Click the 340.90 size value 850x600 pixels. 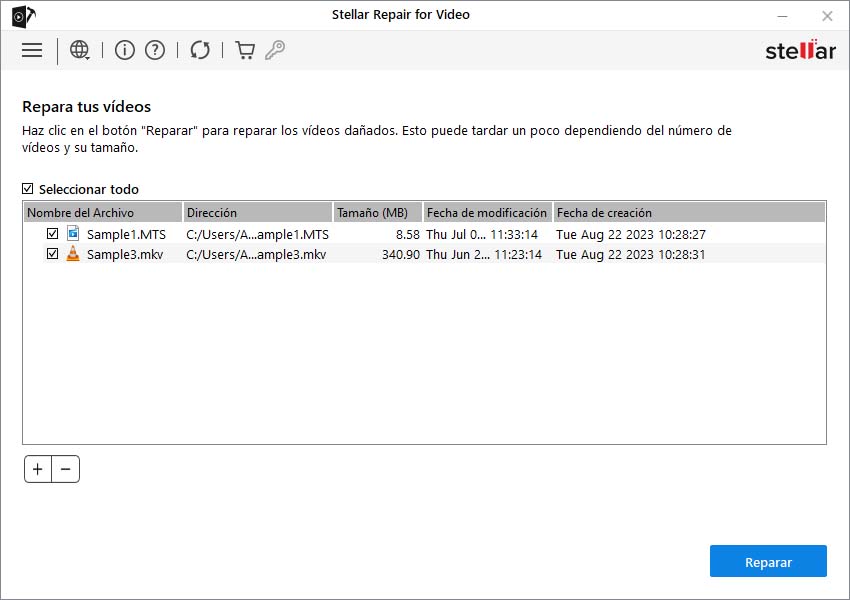[401, 254]
